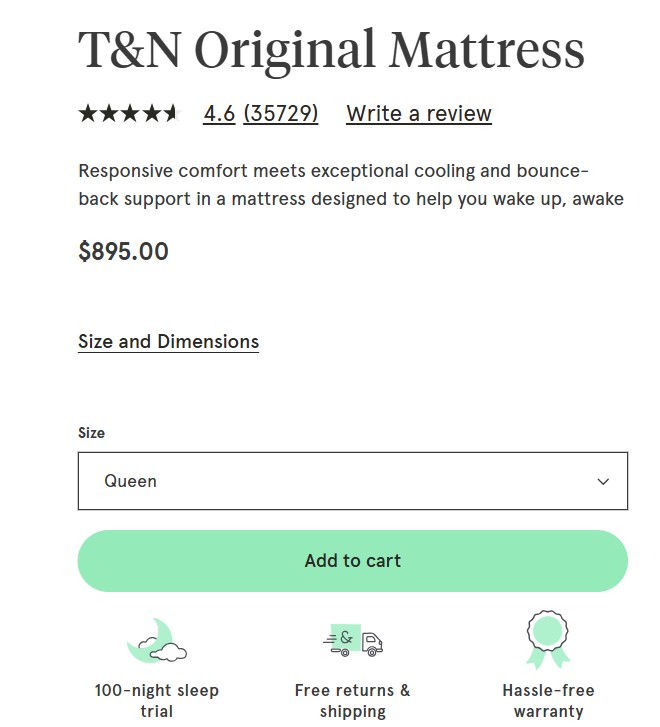Click the Free returns & shipping label
Viewport: 660px width, 727px height.
pos(353,701)
